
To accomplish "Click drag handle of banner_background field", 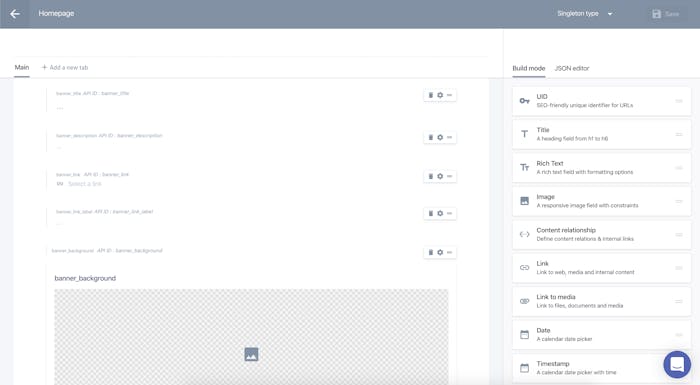I will point(450,252).
